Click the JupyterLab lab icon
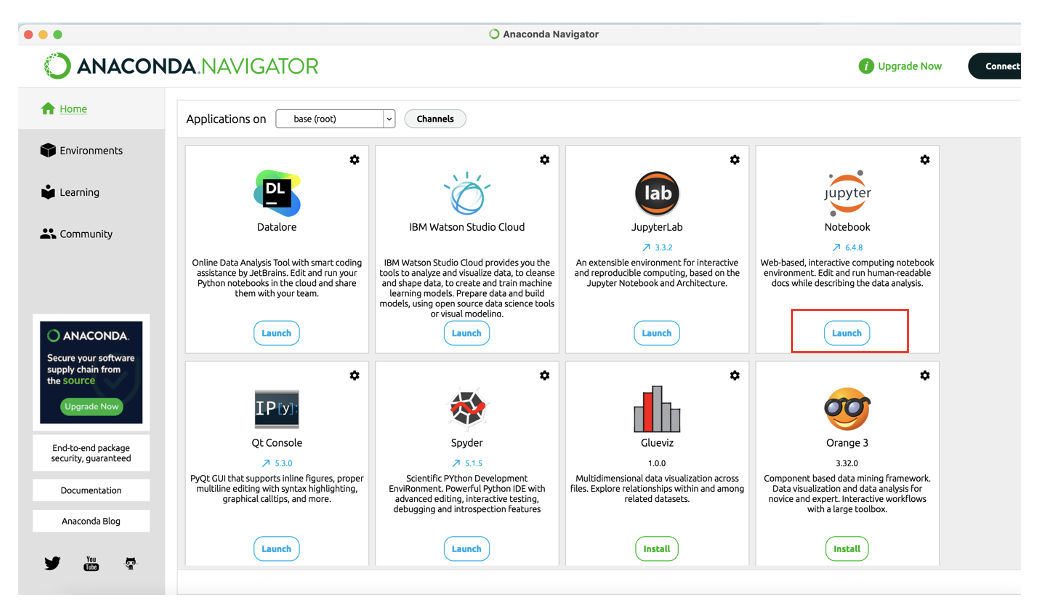Viewport: 1052px width, 606px height. (657, 193)
